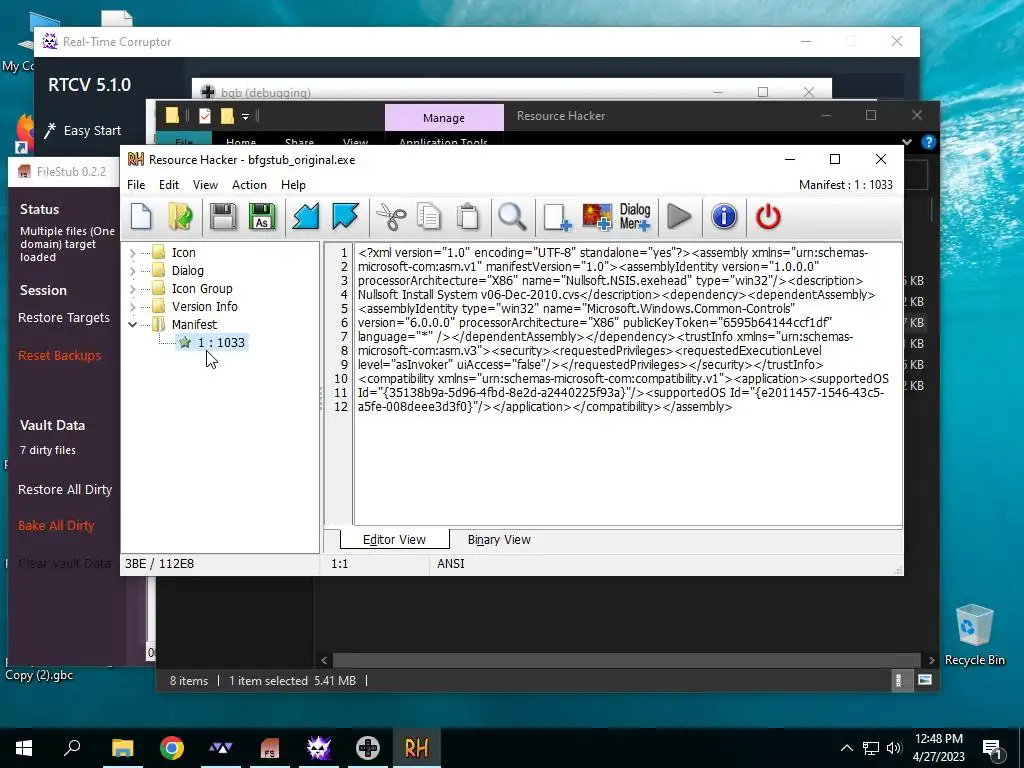Click 'ANSI' in the status bar

(x=451, y=564)
